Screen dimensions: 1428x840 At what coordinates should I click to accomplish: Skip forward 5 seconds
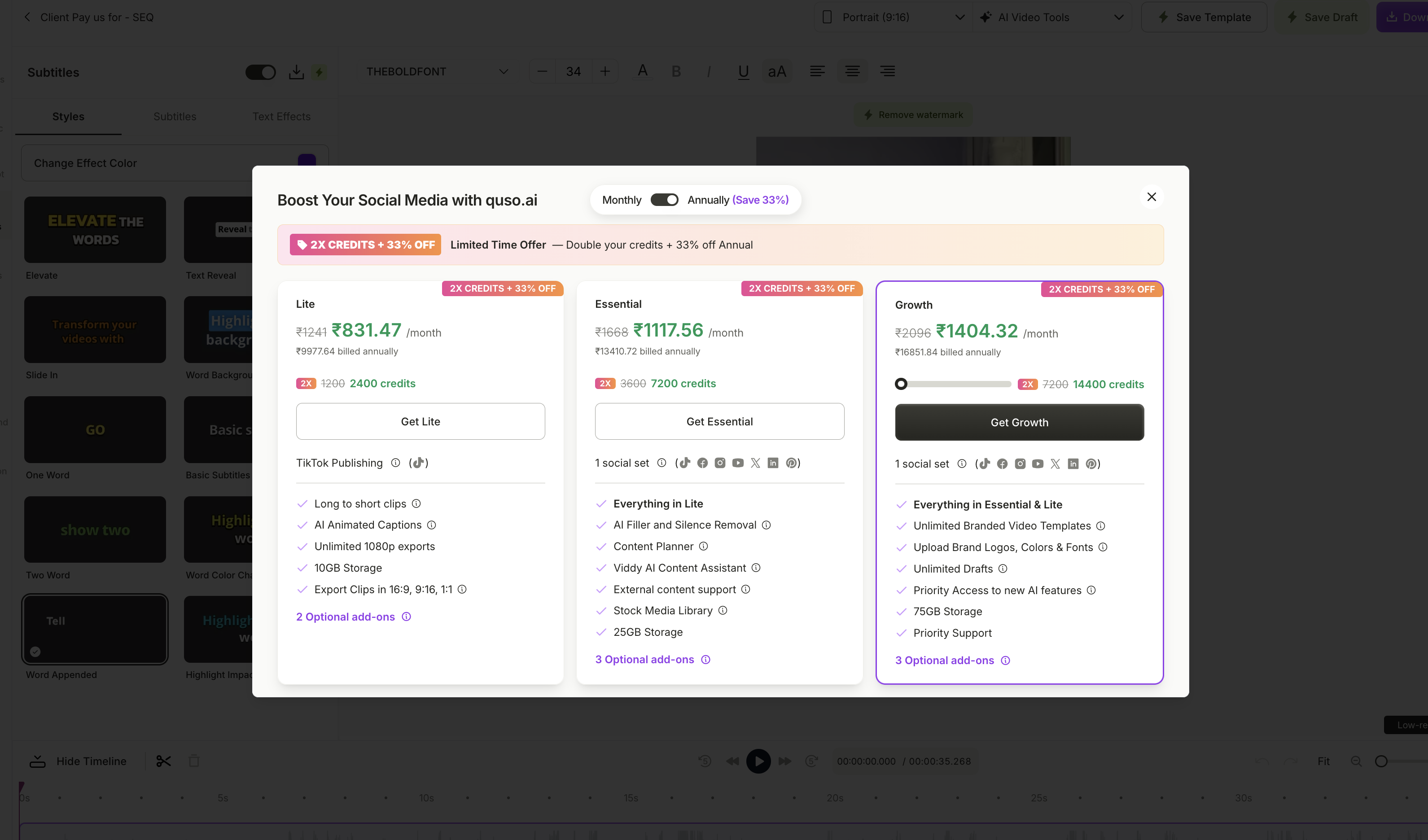pyautogui.click(x=811, y=761)
